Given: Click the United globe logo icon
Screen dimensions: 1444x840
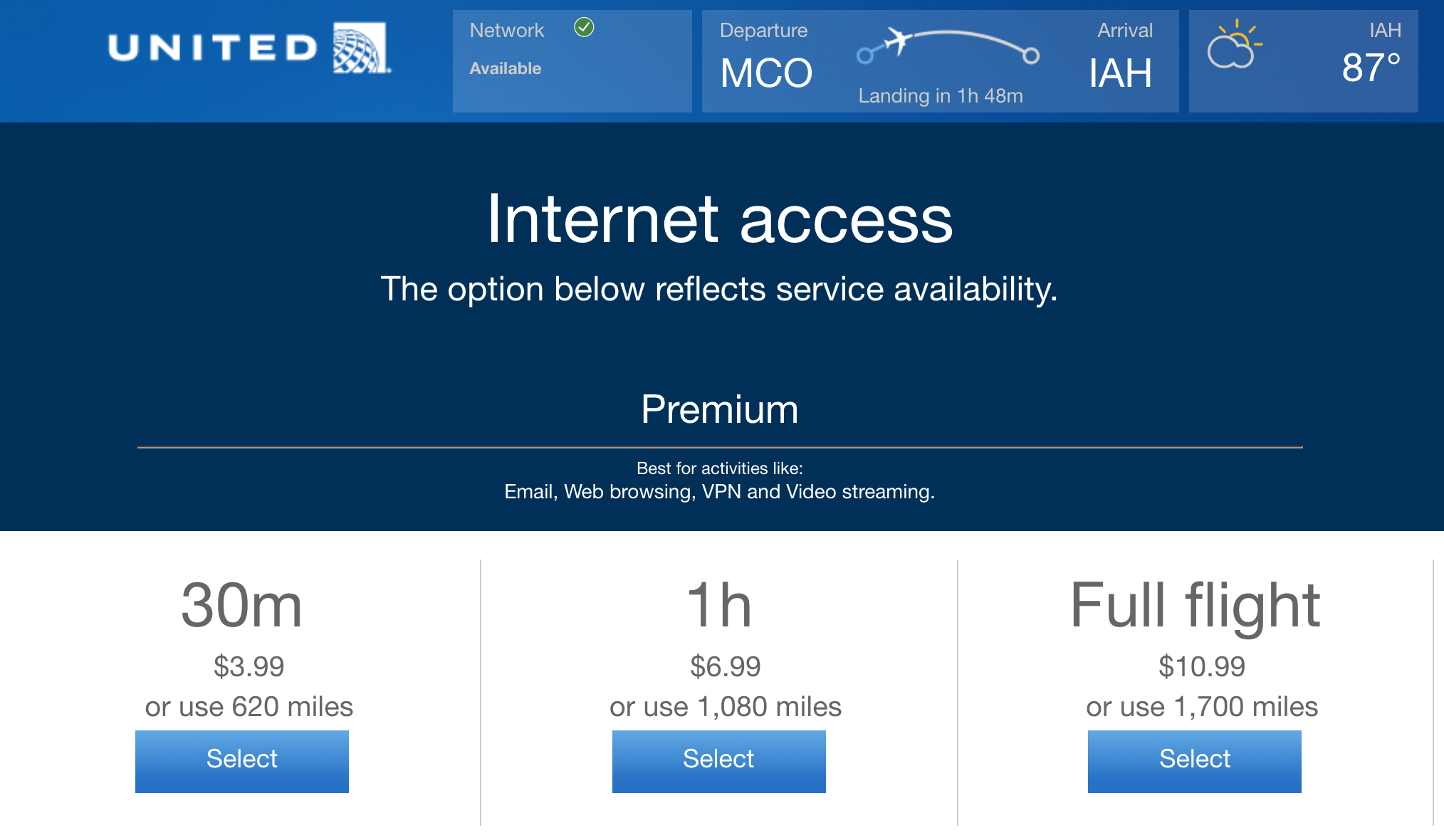Looking at the screenshot, I should 361,48.
